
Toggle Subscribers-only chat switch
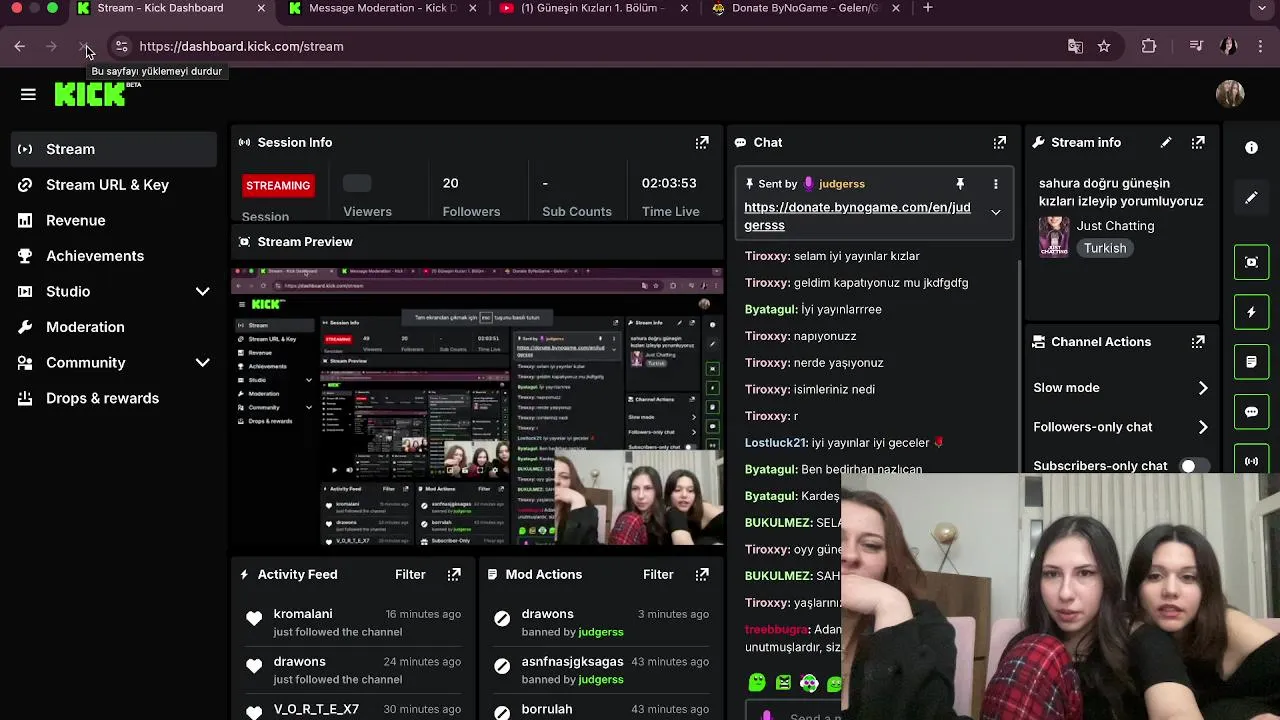tap(1193, 466)
